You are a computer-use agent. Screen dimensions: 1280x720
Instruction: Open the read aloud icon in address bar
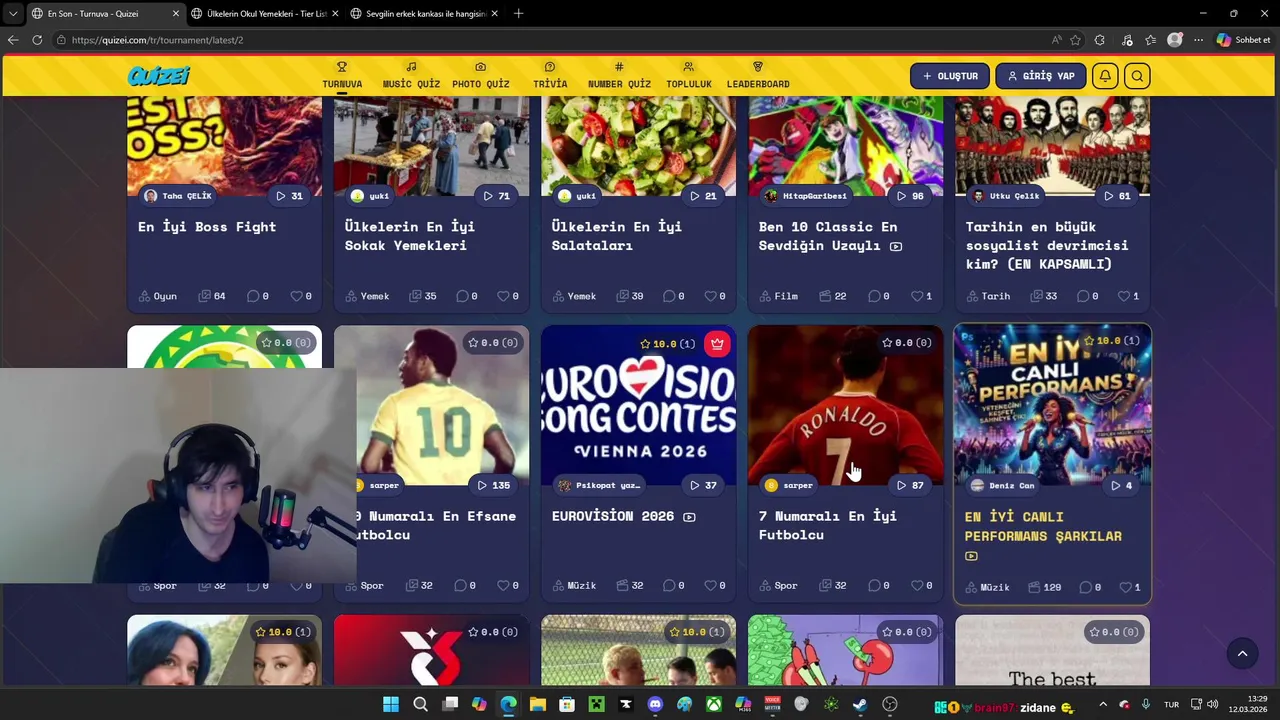[x=1057, y=40]
